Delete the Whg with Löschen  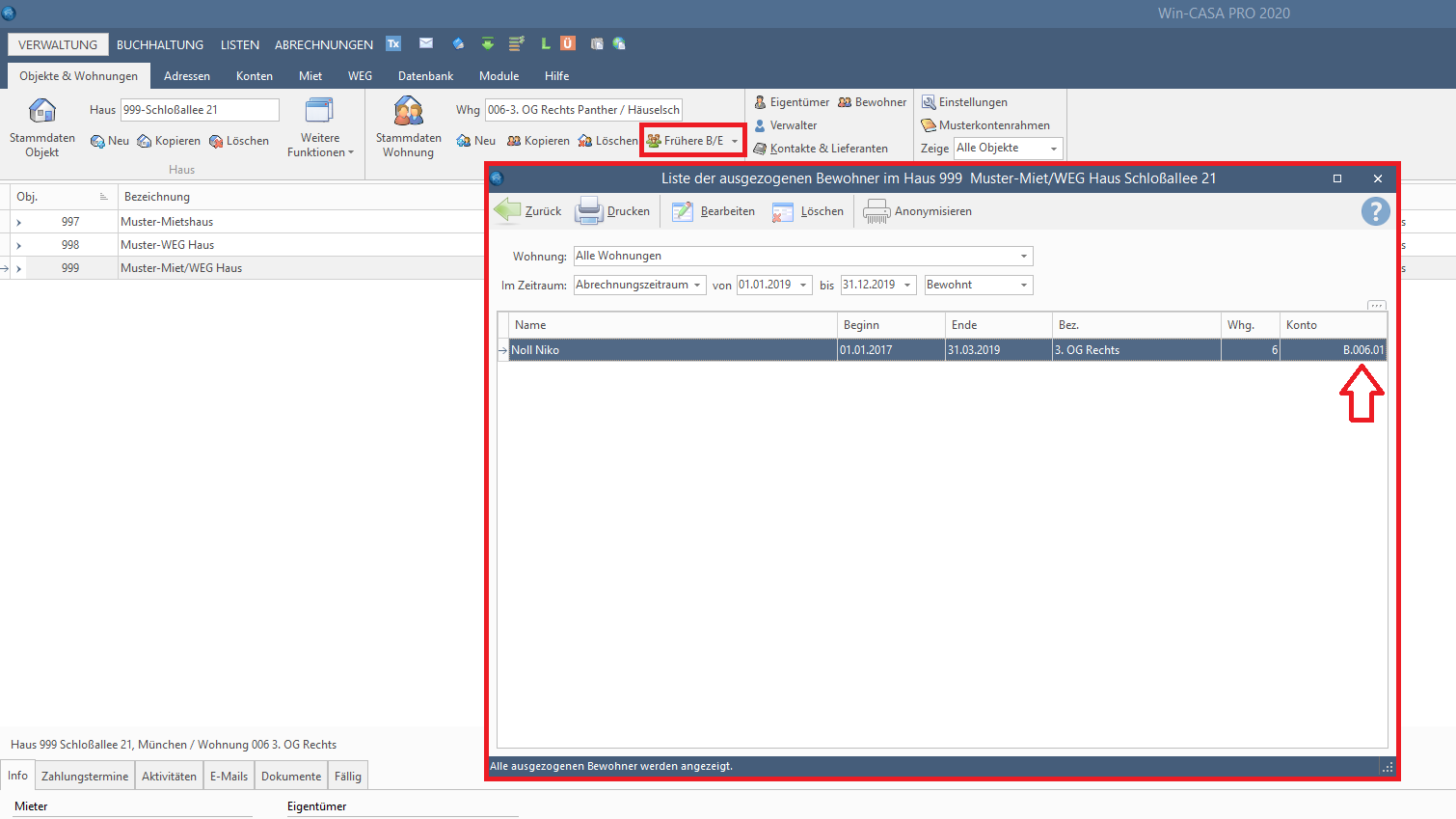pos(607,141)
